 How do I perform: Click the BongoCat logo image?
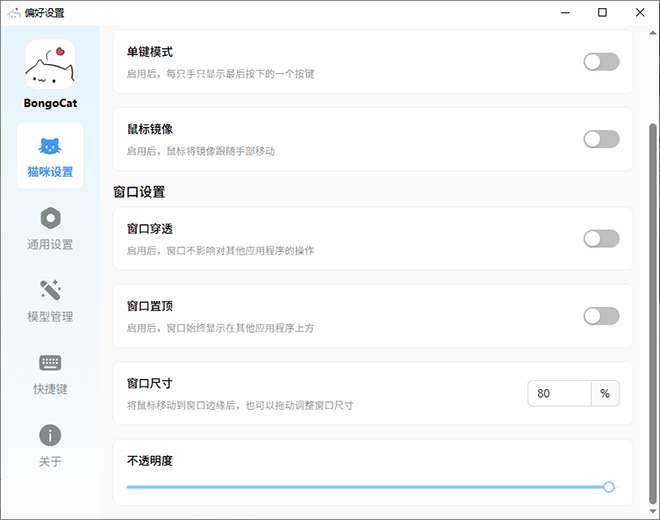(50, 64)
